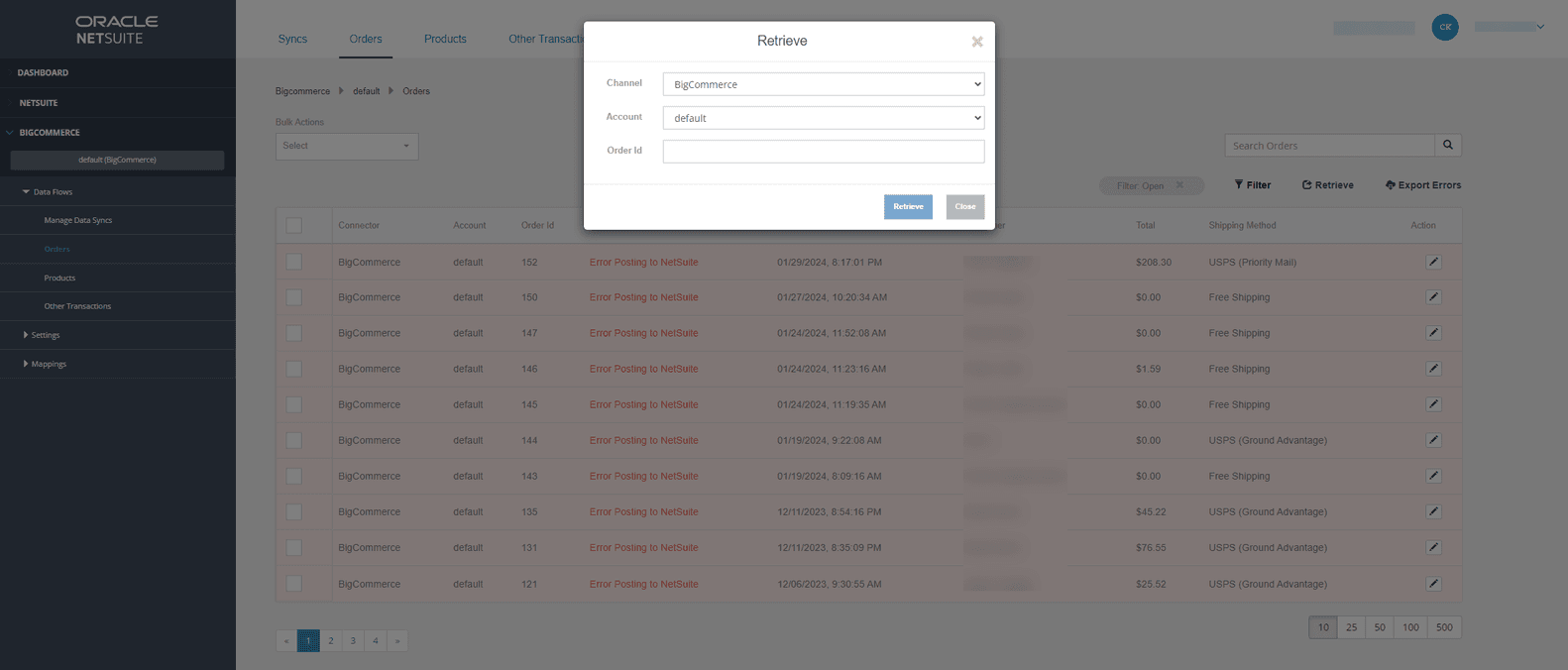Expand the Settings section in sidebar
This screenshot has width=1568, height=670.
(26, 335)
